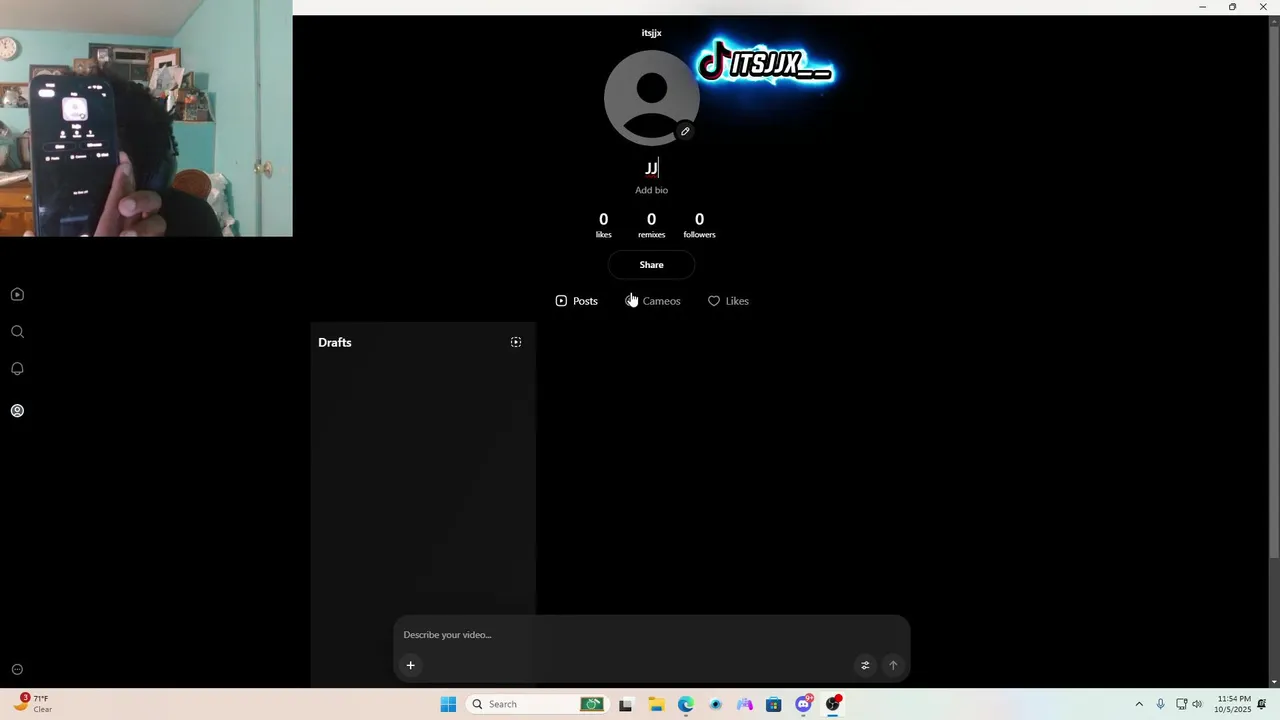Open the weather widget showing 71°F
1280x720 pixels.
[32, 704]
